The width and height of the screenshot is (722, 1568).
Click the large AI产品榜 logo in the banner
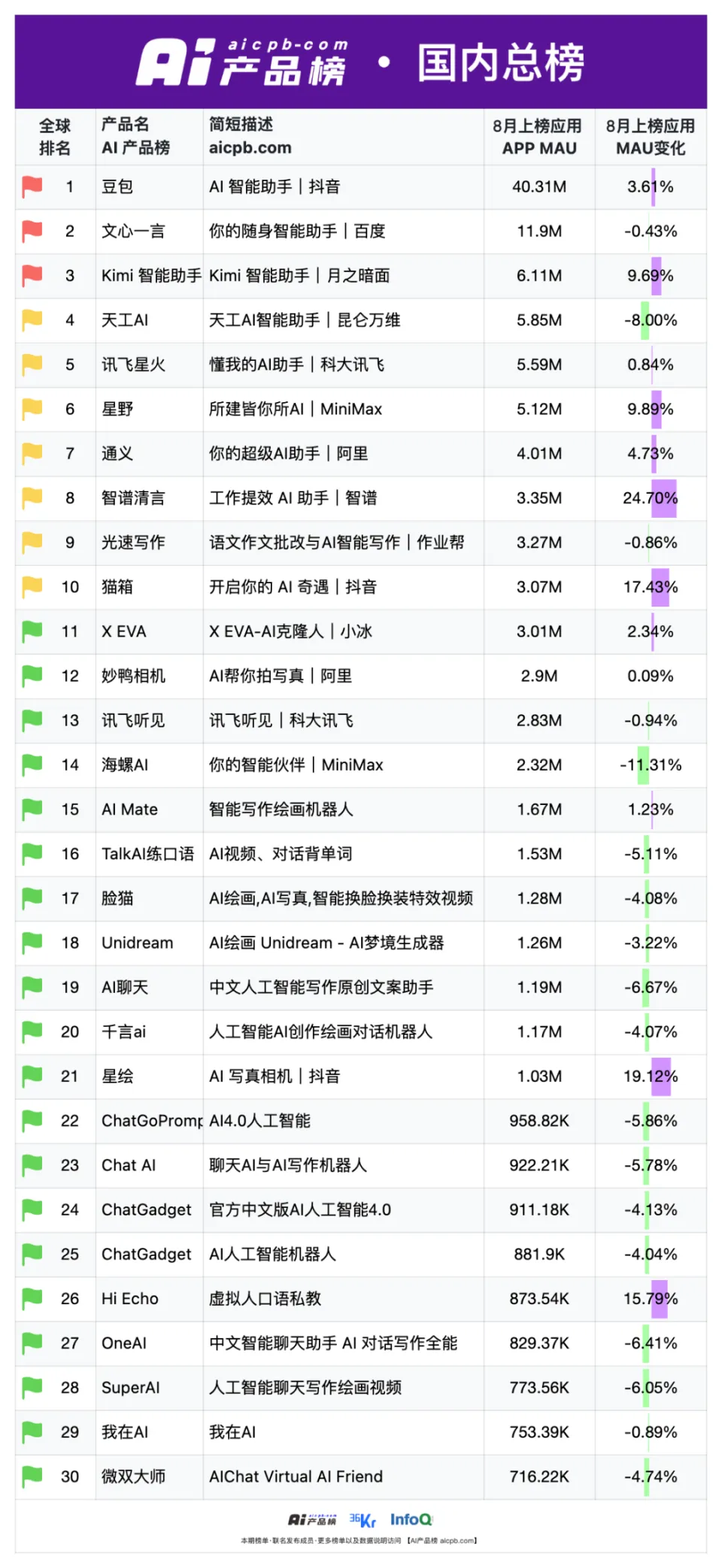point(242,62)
